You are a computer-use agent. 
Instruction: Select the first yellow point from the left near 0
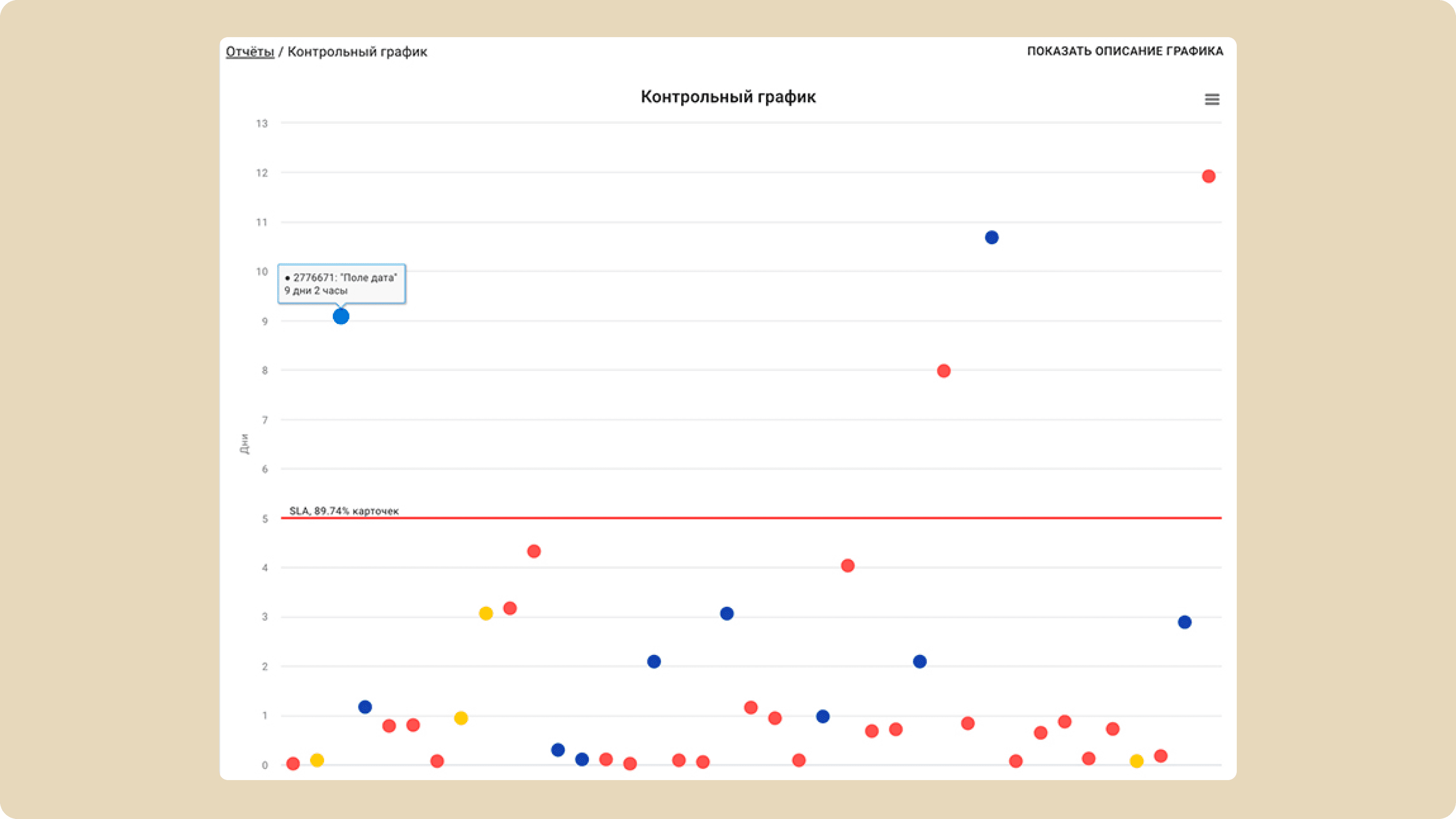(x=316, y=760)
